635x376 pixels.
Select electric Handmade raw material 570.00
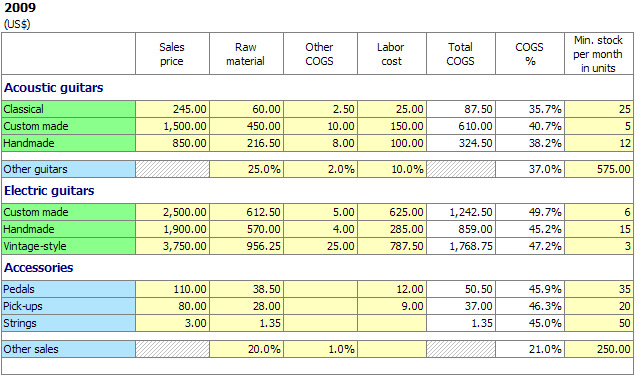tap(247, 229)
